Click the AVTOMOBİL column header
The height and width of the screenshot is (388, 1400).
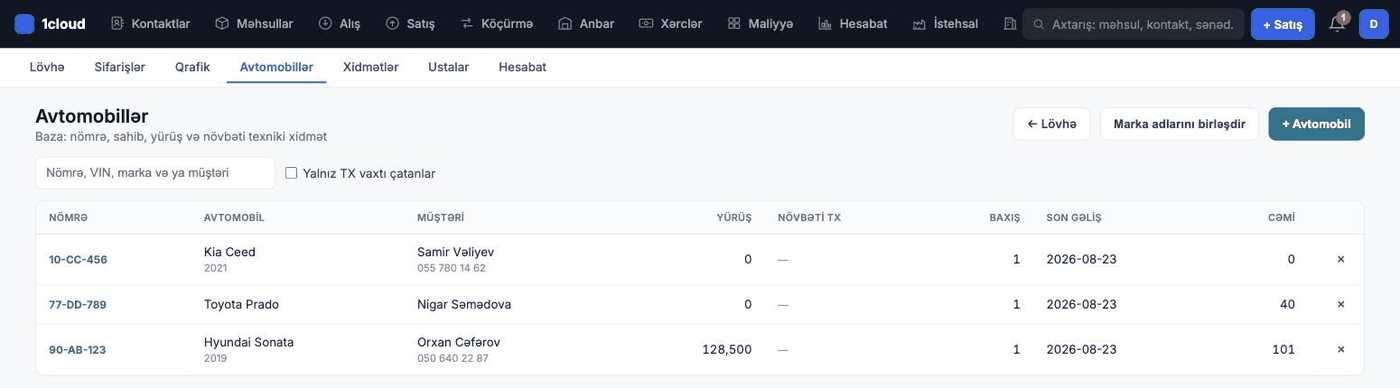point(234,218)
